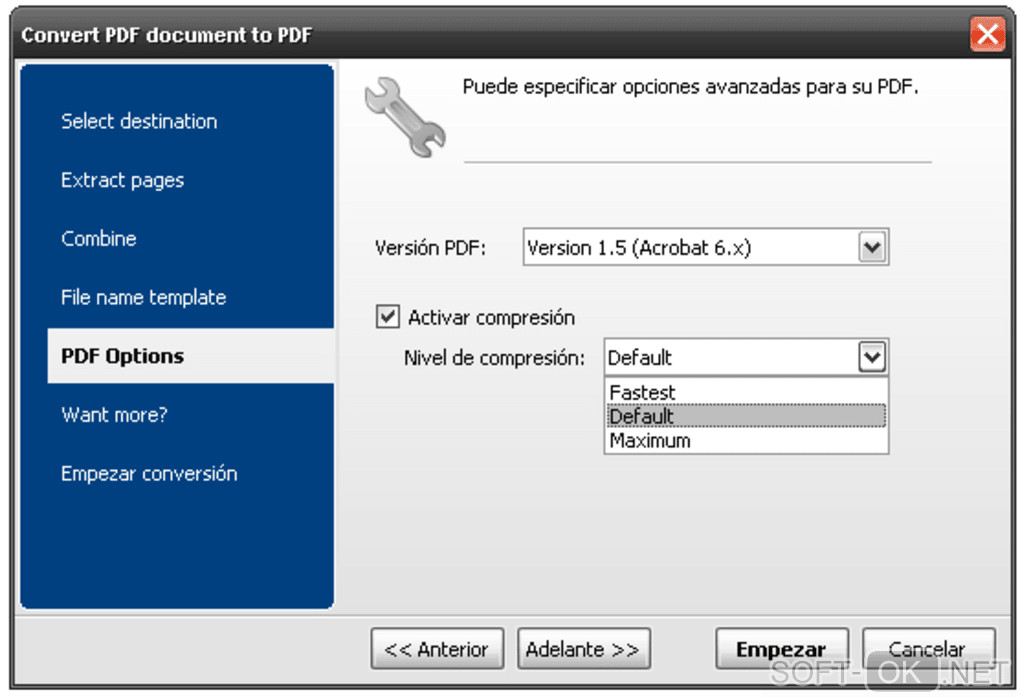This screenshot has height=697, width=1020.
Task: Pick Maximum compression level
Action: 650,440
